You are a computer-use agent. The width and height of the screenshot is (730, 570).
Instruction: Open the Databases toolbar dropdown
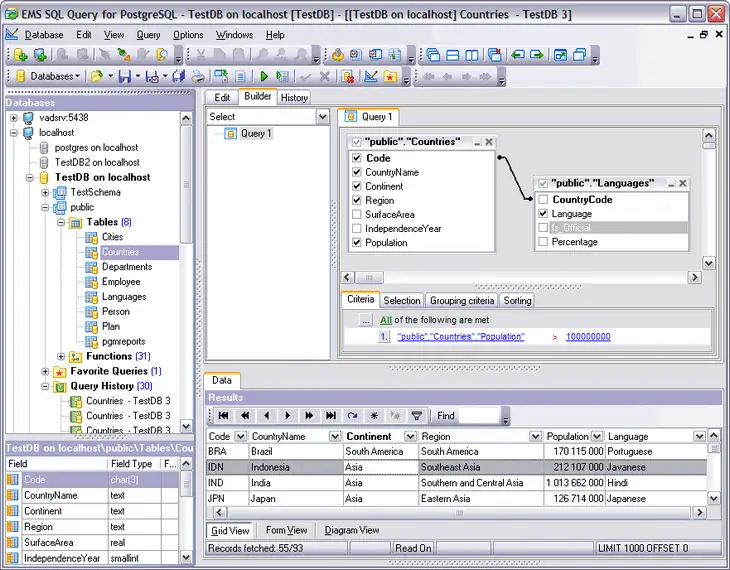pyautogui.click(x=53, y=76)
